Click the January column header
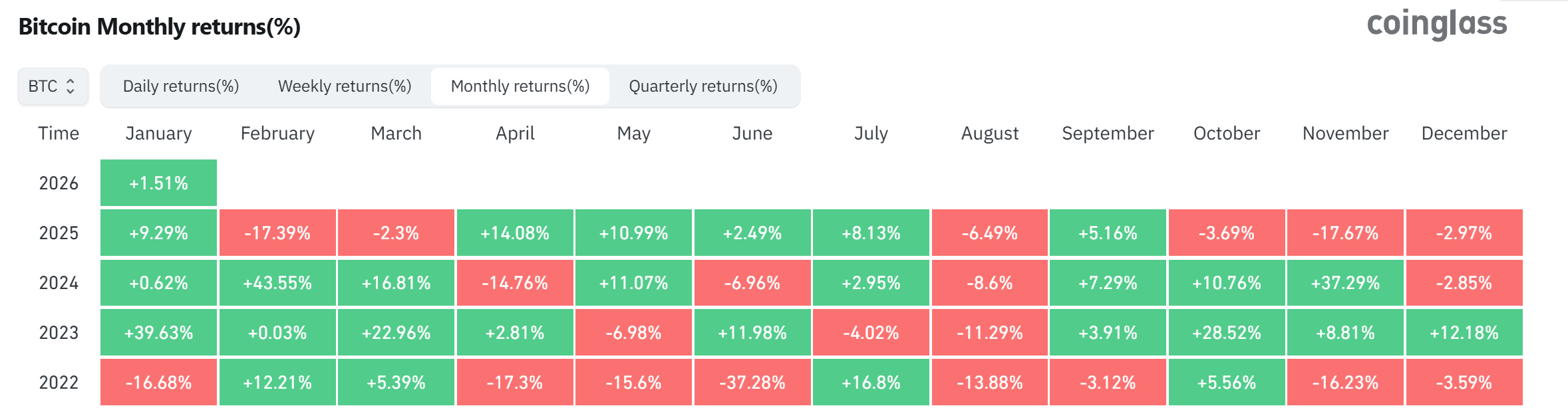1568x408 pixels. click(158, 133)
